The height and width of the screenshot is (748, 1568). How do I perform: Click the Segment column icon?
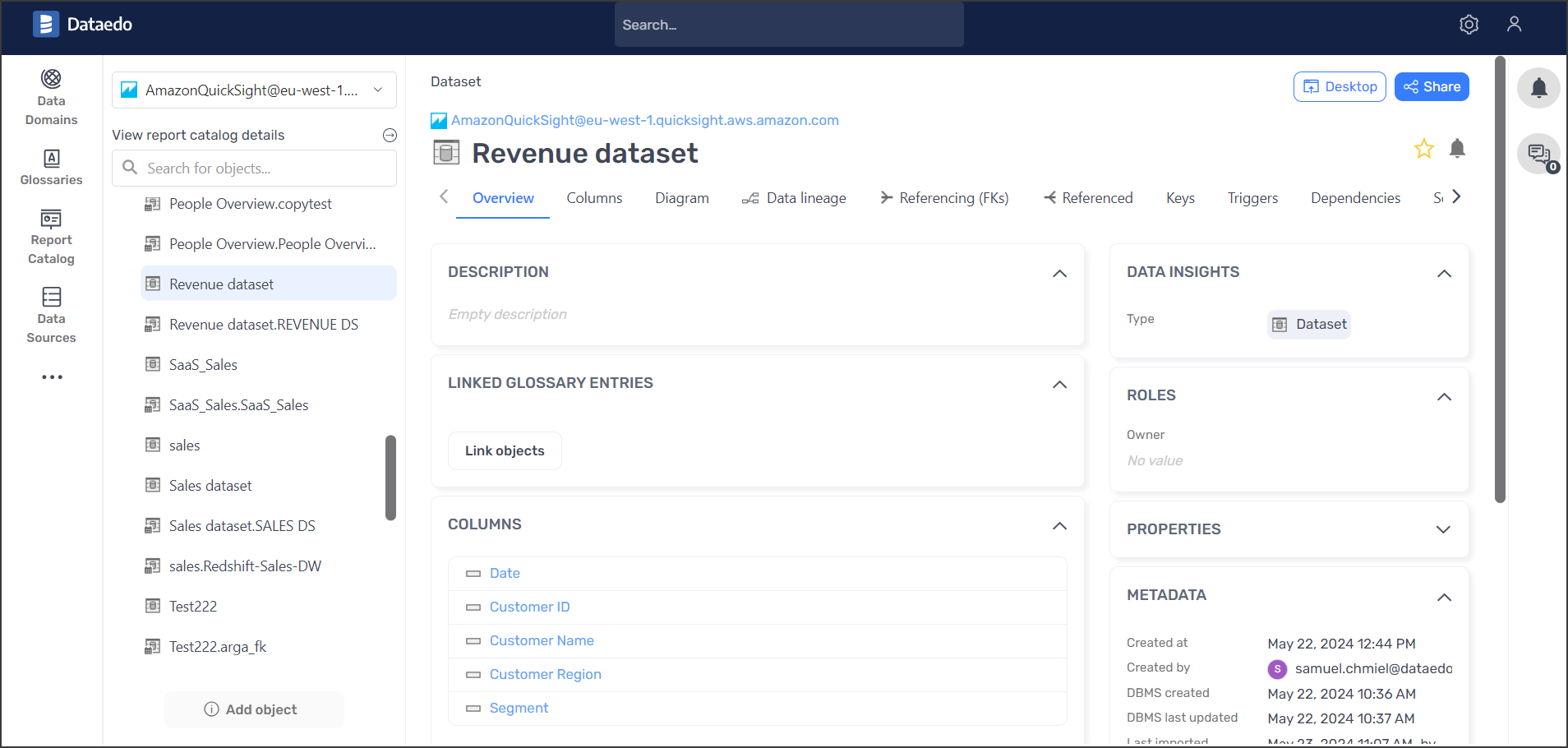click(473, 709)
